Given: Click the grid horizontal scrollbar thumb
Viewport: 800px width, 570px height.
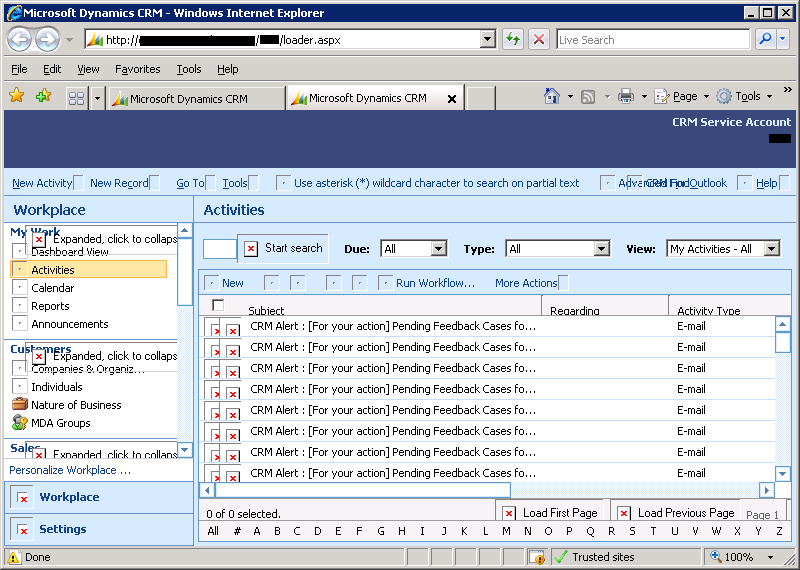Looking at the screenshot, I should pyautogui.click(x=363, y=490).
